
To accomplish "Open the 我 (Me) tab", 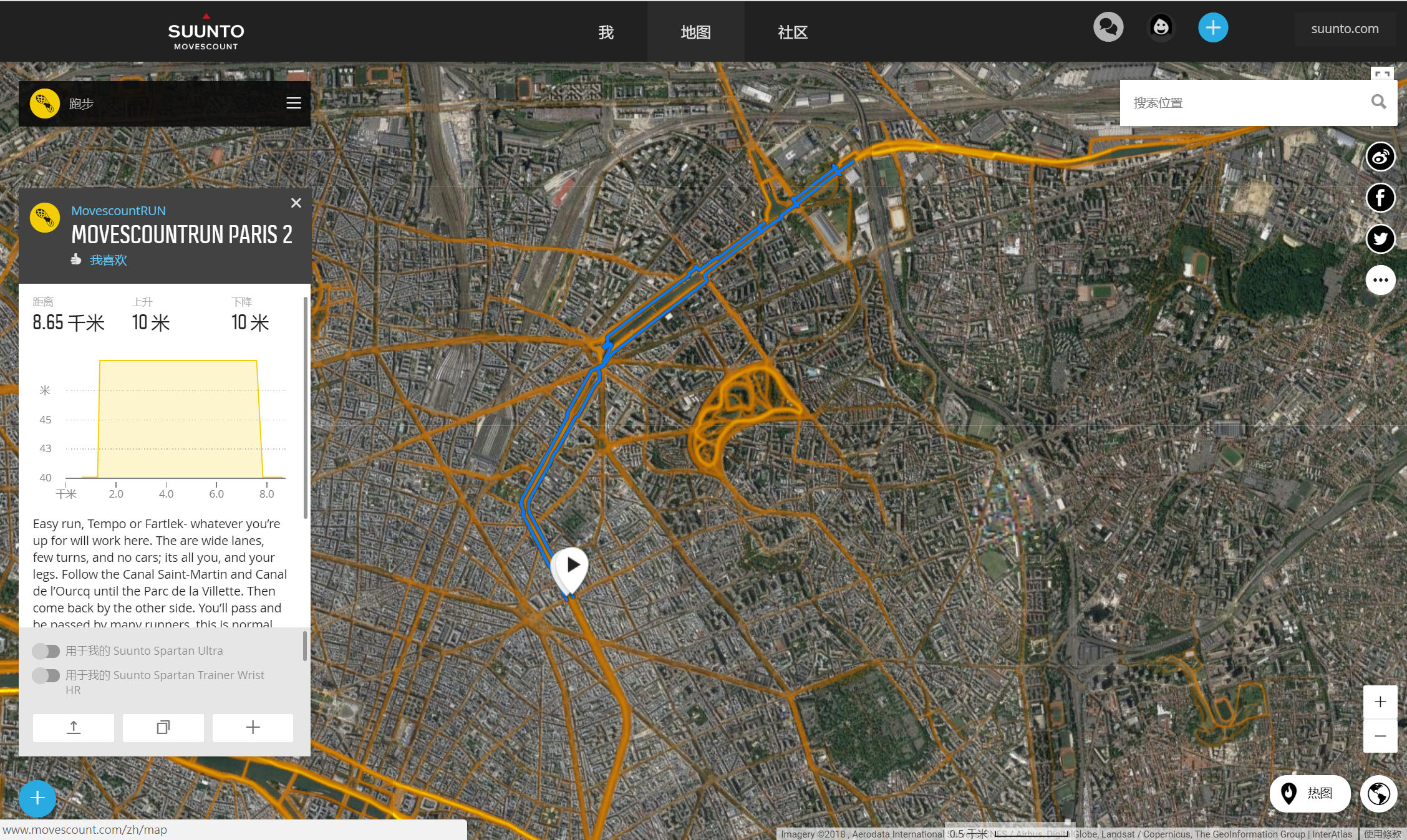I will (x=606, y=32).
